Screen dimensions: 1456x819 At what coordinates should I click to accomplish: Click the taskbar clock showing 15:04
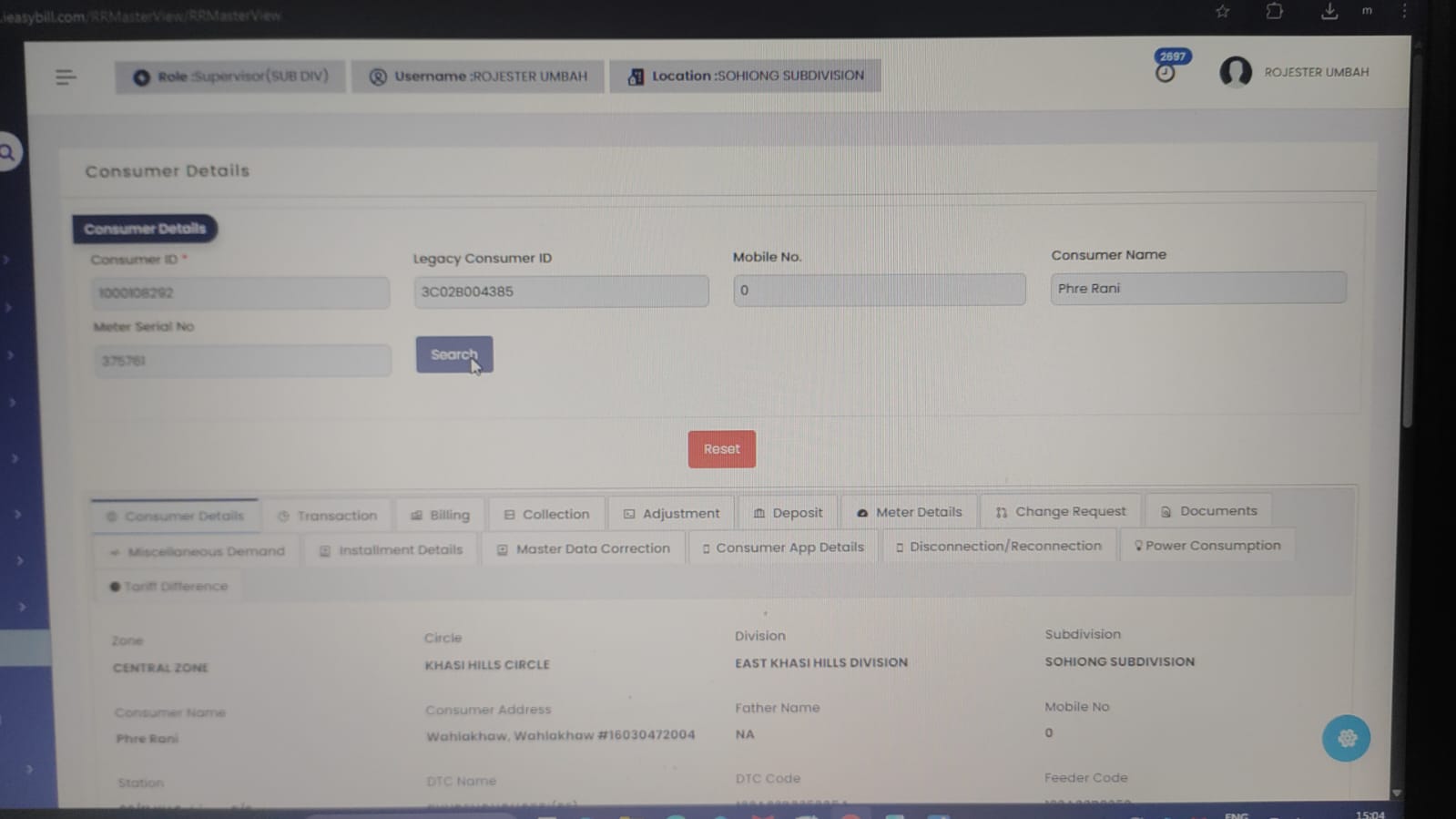click(1369, 814)
